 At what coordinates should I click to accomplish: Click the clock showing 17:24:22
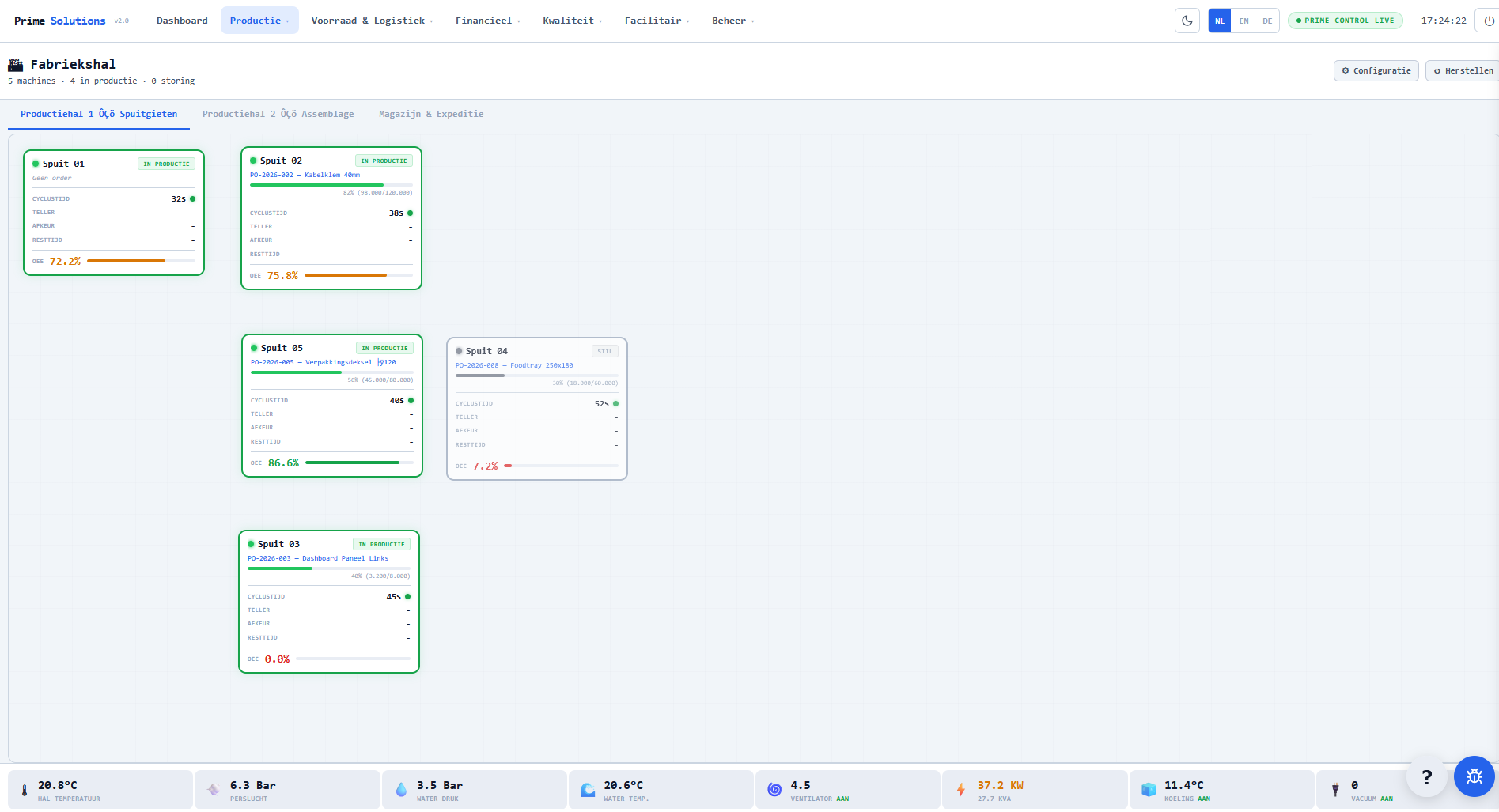point(1444,21)
